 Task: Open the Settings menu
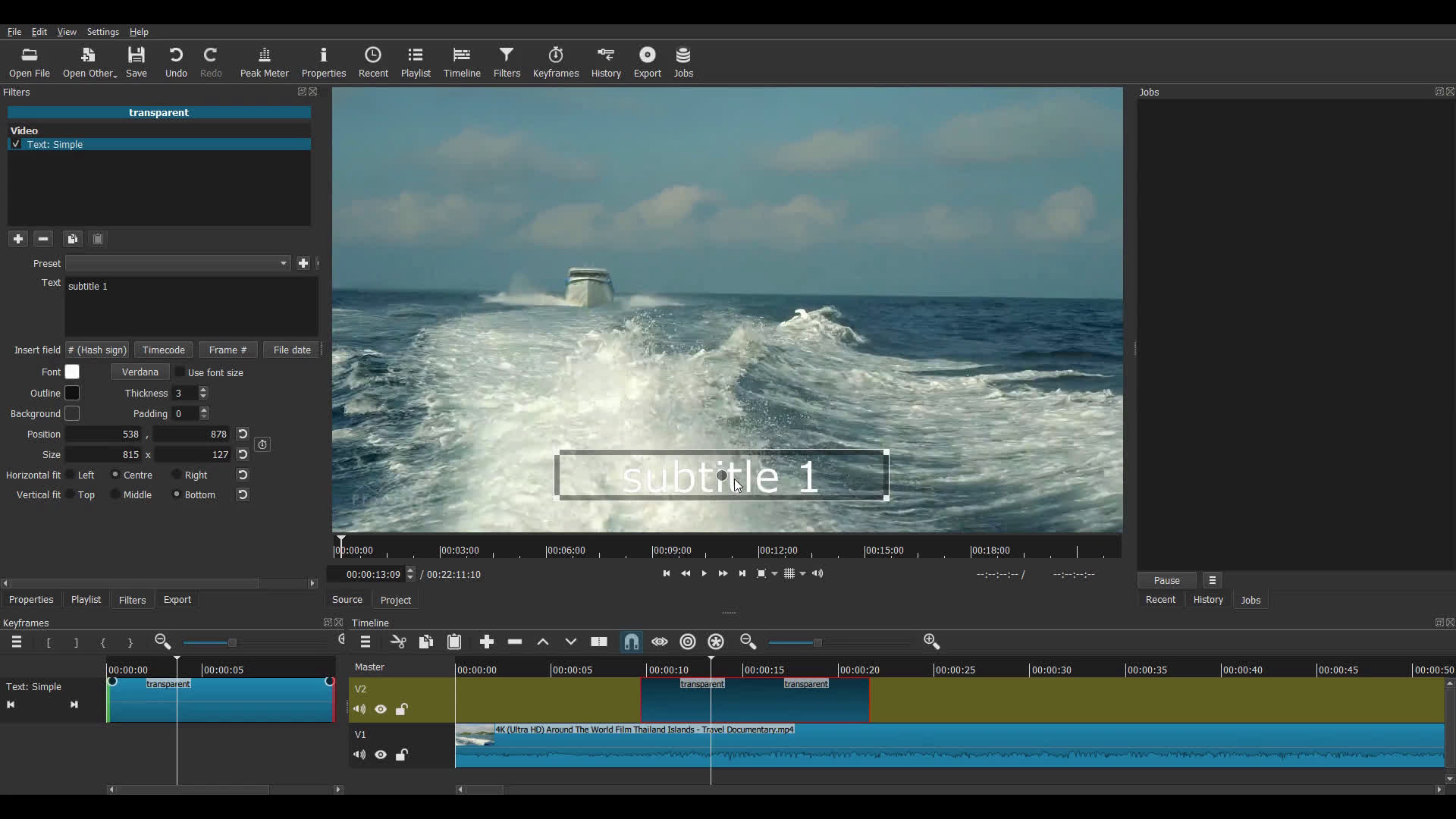[x=103, y=32]
